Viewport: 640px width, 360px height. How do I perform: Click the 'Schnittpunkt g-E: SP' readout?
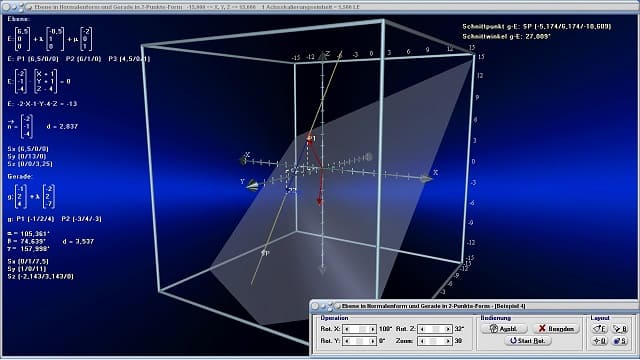click(x=536, y=26)
